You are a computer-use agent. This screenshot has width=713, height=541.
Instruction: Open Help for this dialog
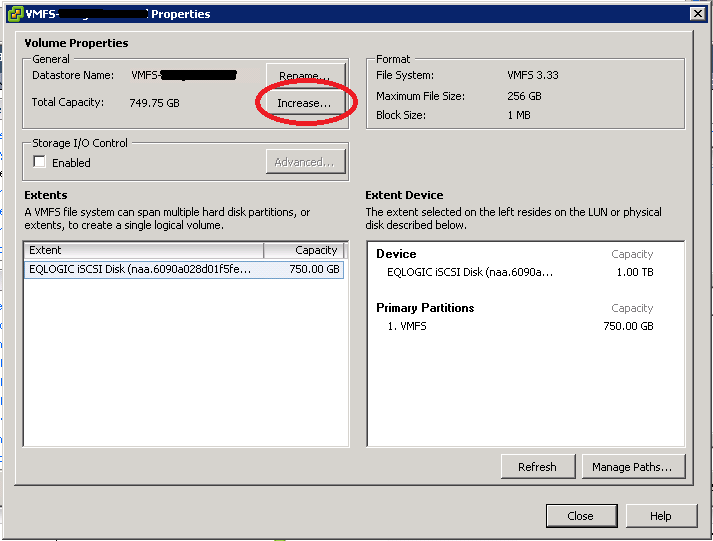coord(660,516)
